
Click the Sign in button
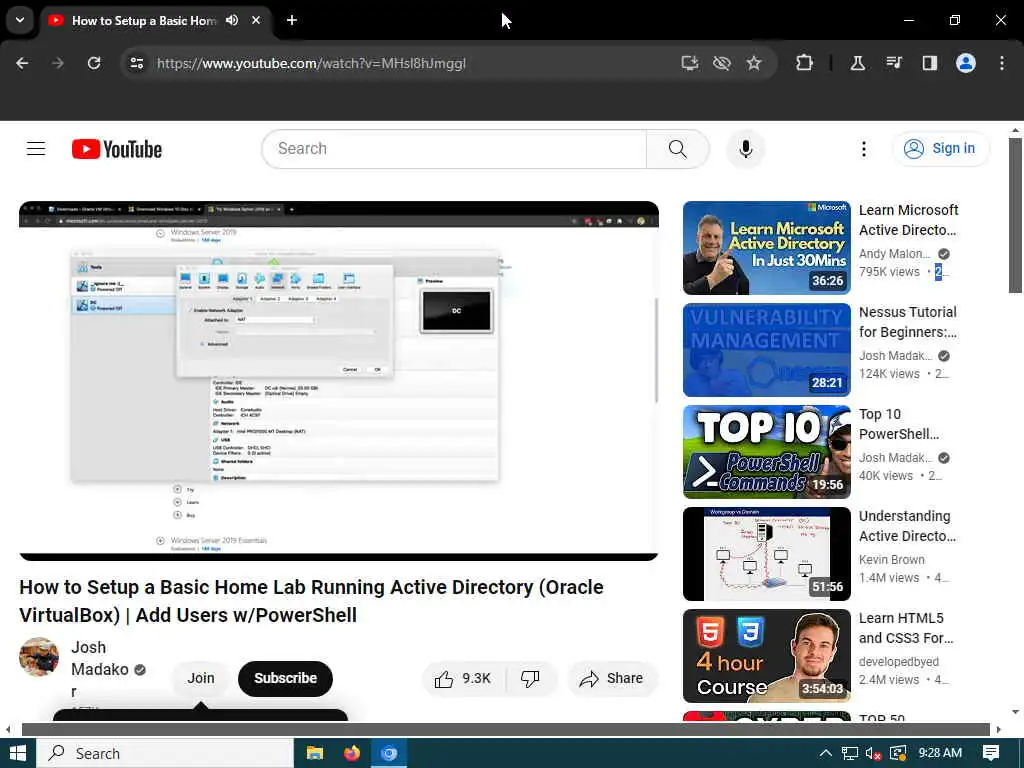[941, 149]
